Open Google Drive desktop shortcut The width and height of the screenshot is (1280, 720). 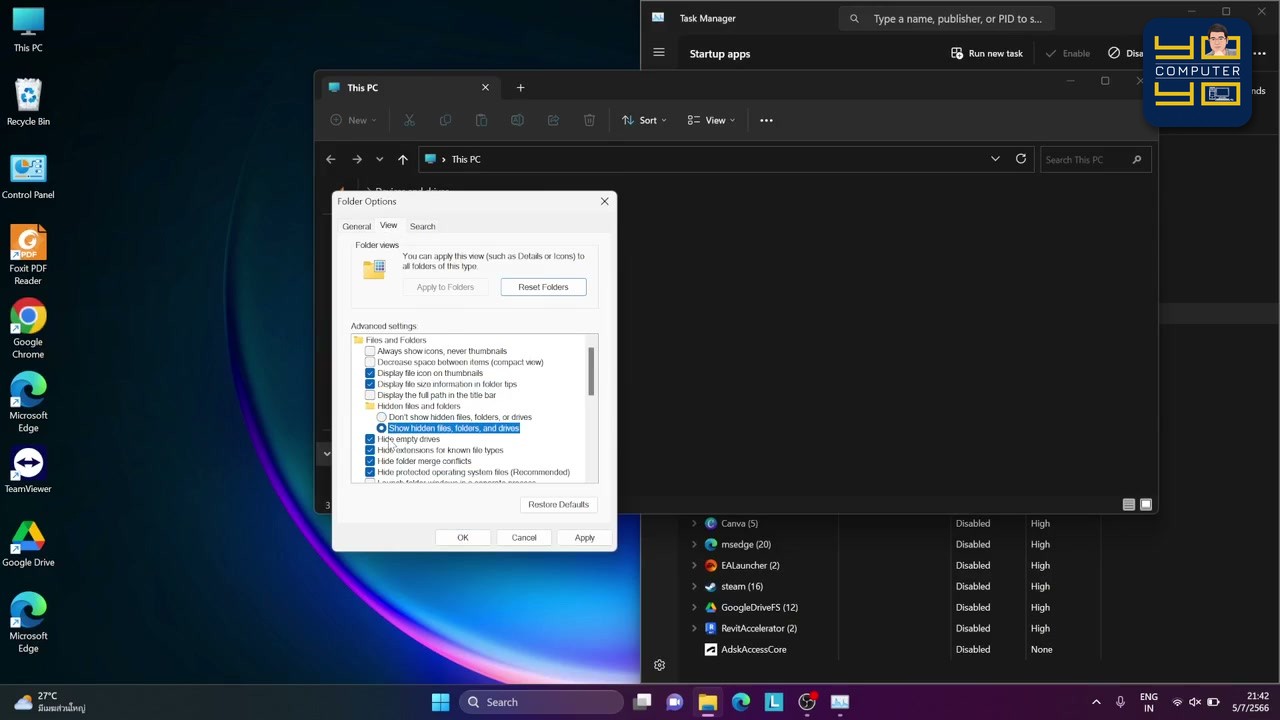tap(28, 544)
